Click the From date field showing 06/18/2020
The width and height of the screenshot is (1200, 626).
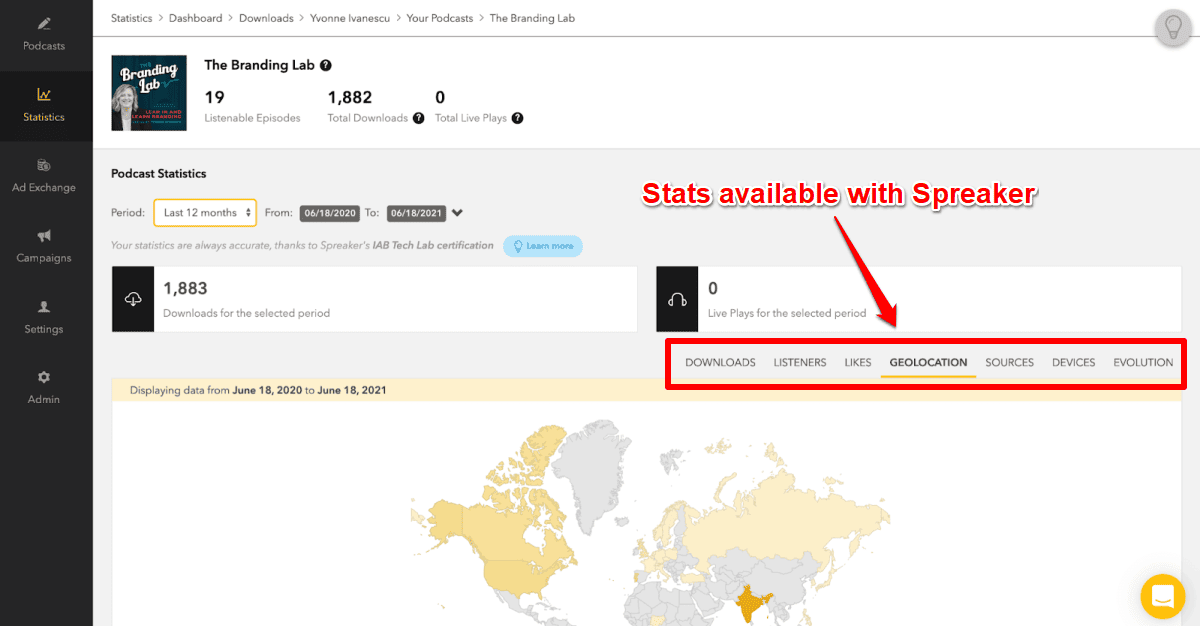(329, 213)
